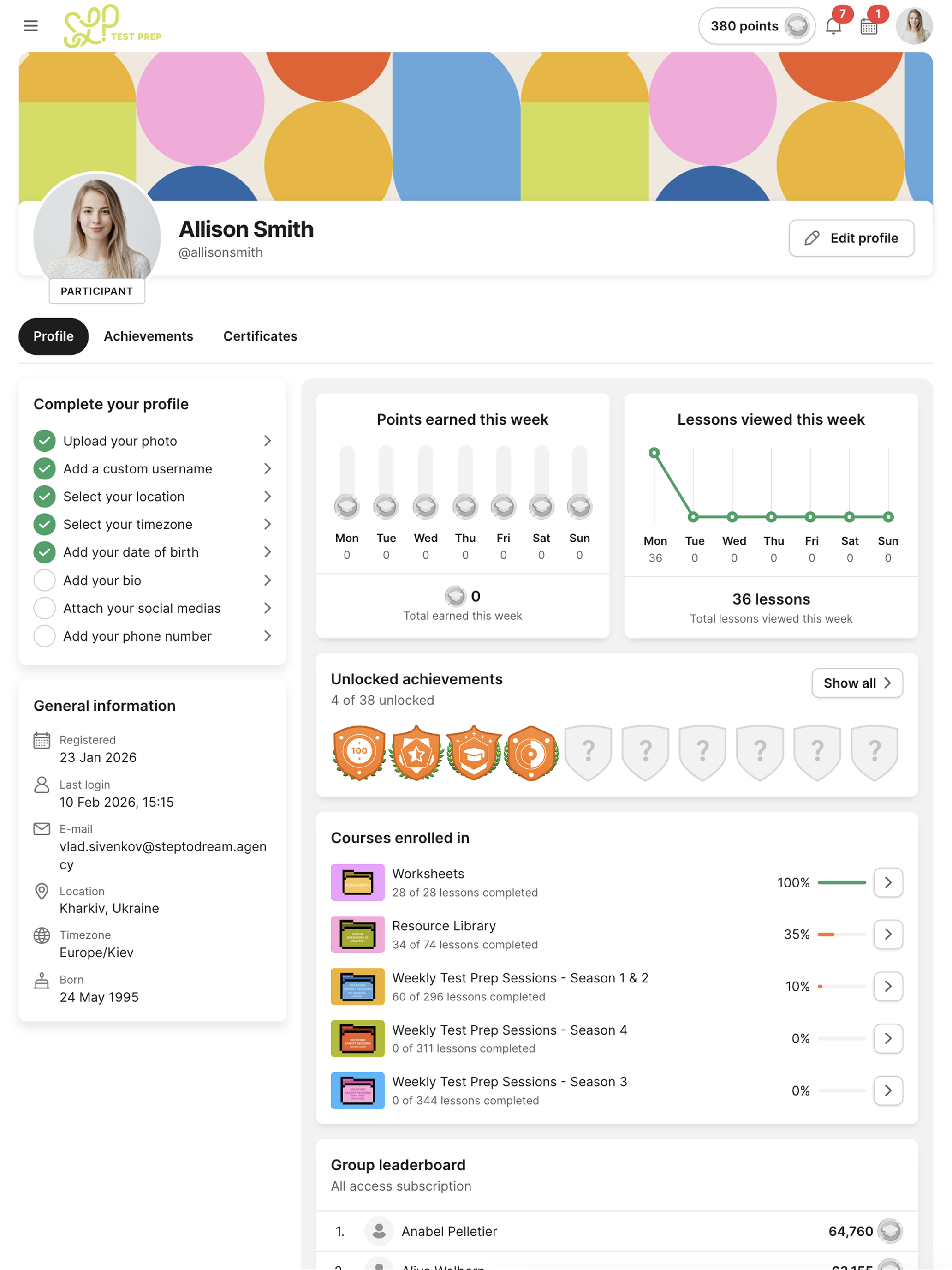Screen dimensions: 952x1270
Task: Click the Resource Library arrow button
Action: (888, 934)
